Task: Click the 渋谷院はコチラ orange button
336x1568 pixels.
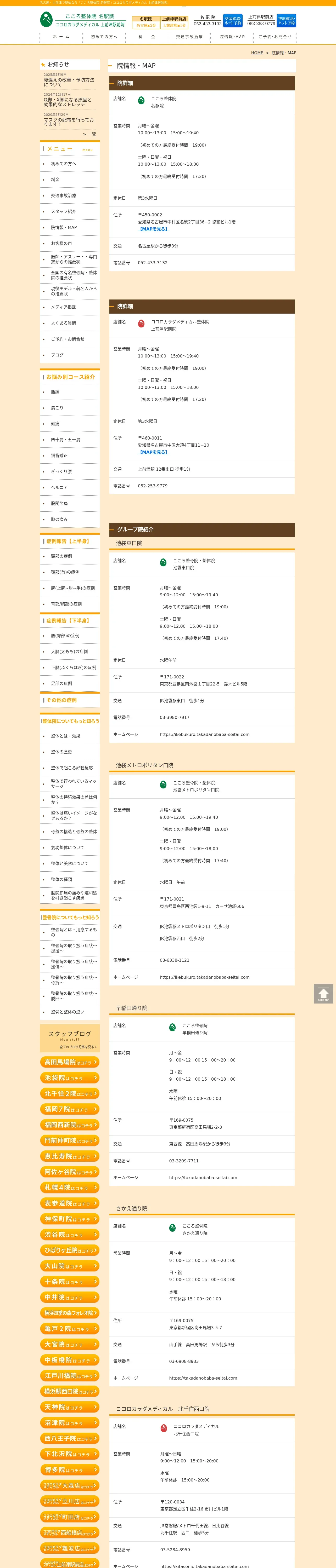Action: (x=70, y=1235)
